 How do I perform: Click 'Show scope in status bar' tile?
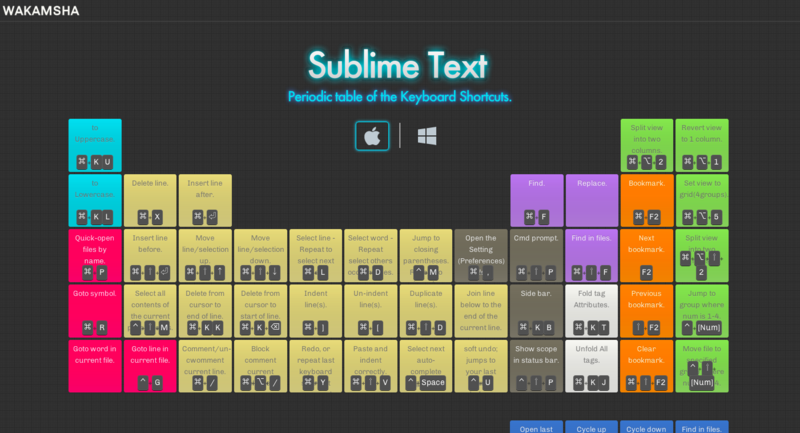tap(537, 366)
